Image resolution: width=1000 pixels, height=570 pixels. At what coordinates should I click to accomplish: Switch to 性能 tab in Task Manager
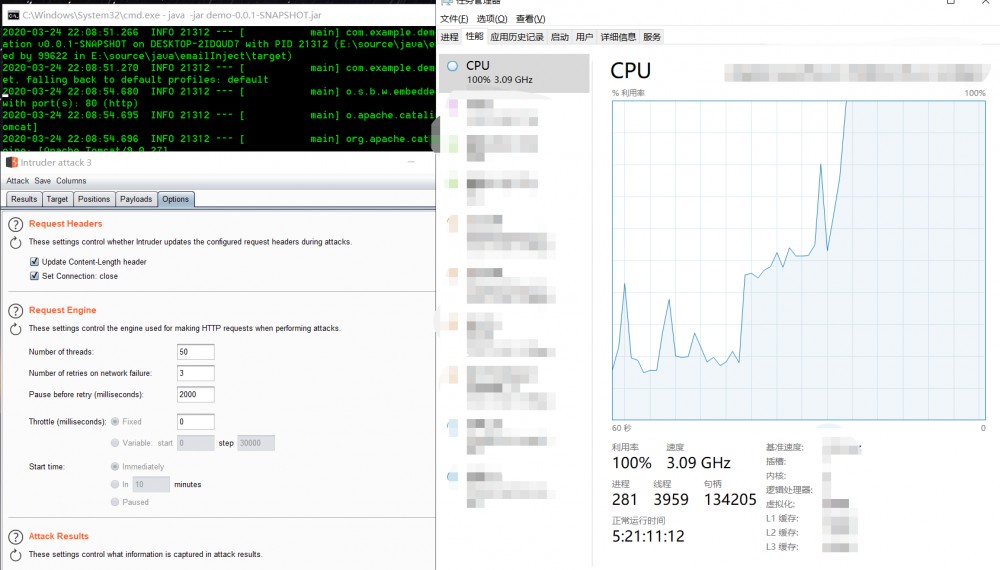coord(474,36)
